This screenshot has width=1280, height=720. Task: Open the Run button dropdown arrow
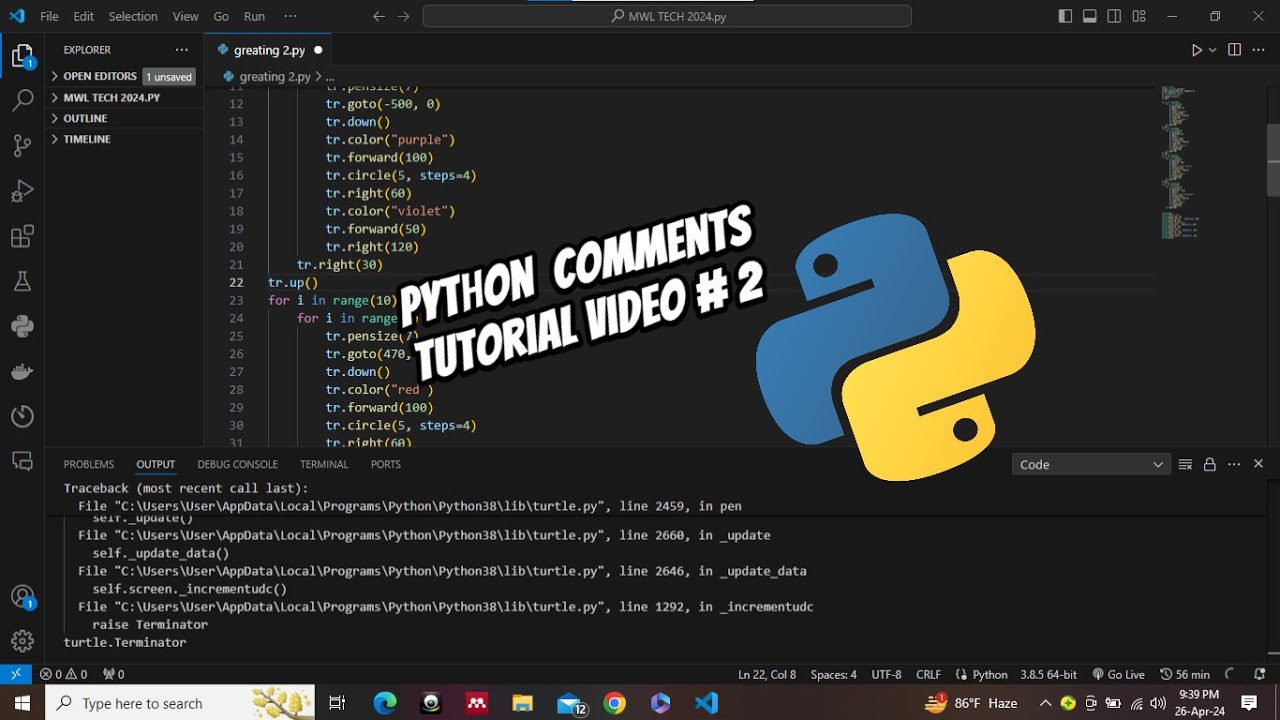point(1213,50)
